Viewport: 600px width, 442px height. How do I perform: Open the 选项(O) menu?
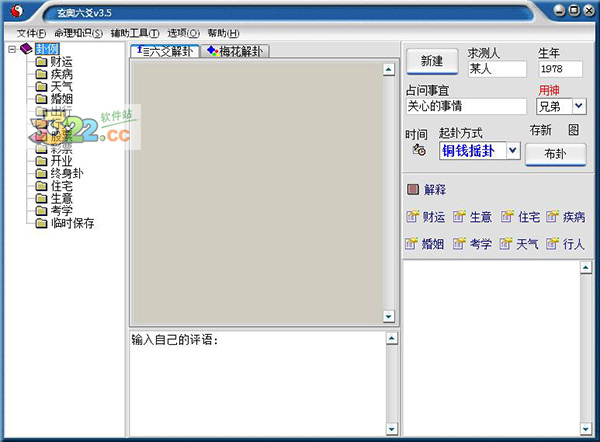pyautogui.click(x=183, y=33)
